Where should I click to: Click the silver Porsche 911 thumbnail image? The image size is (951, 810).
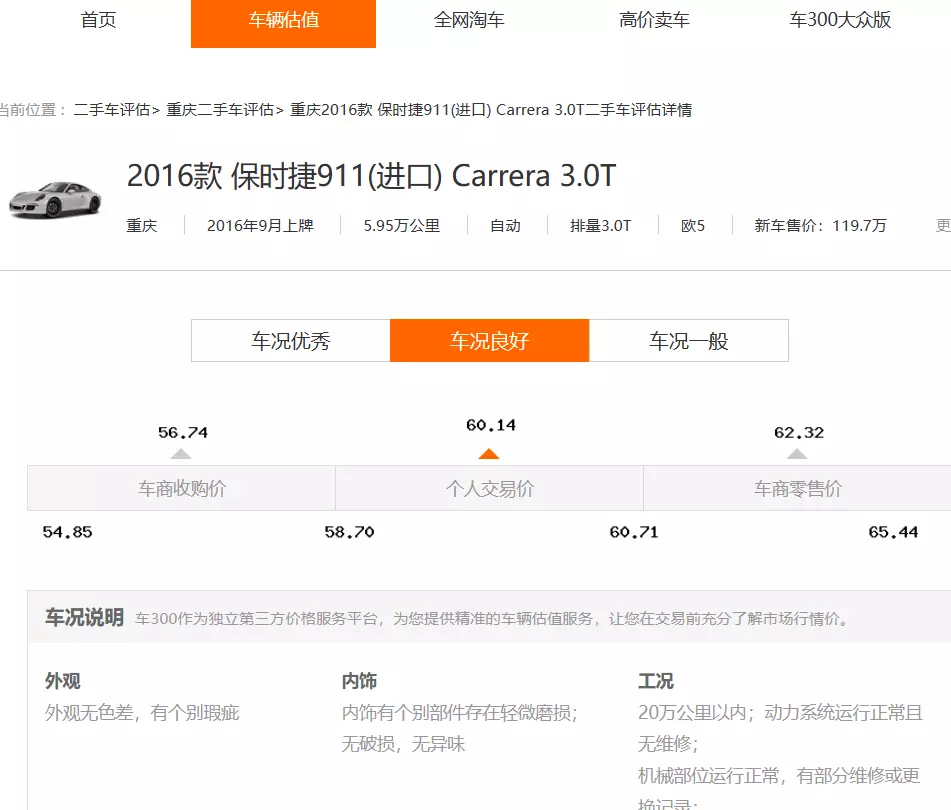click(55, 199)
